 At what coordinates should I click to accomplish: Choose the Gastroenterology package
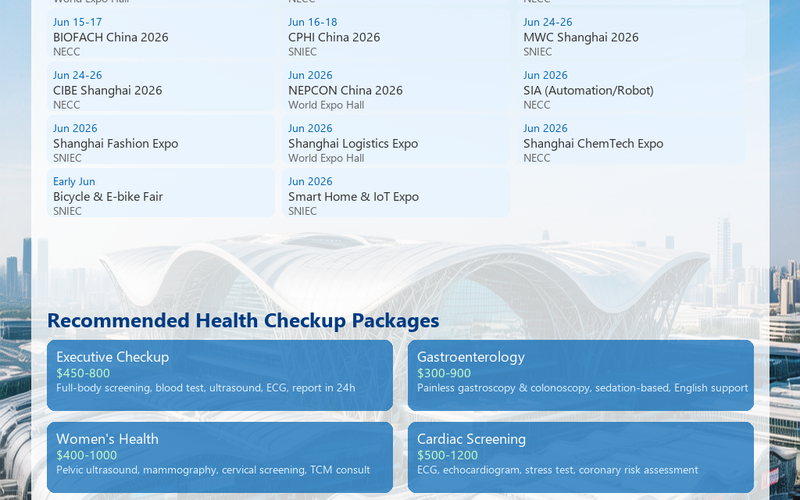581,375
